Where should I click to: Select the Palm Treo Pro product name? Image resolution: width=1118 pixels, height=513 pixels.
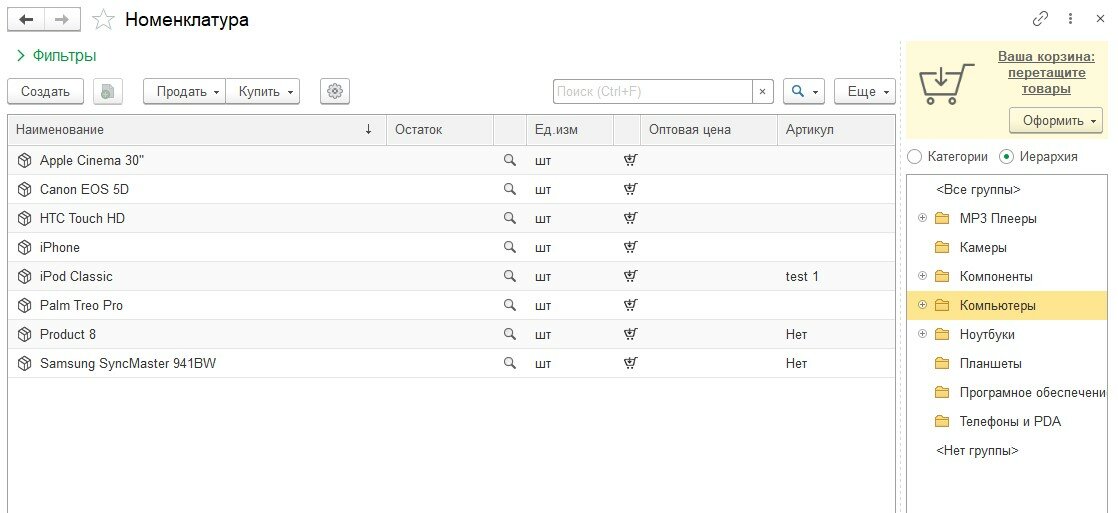point(81,305)
